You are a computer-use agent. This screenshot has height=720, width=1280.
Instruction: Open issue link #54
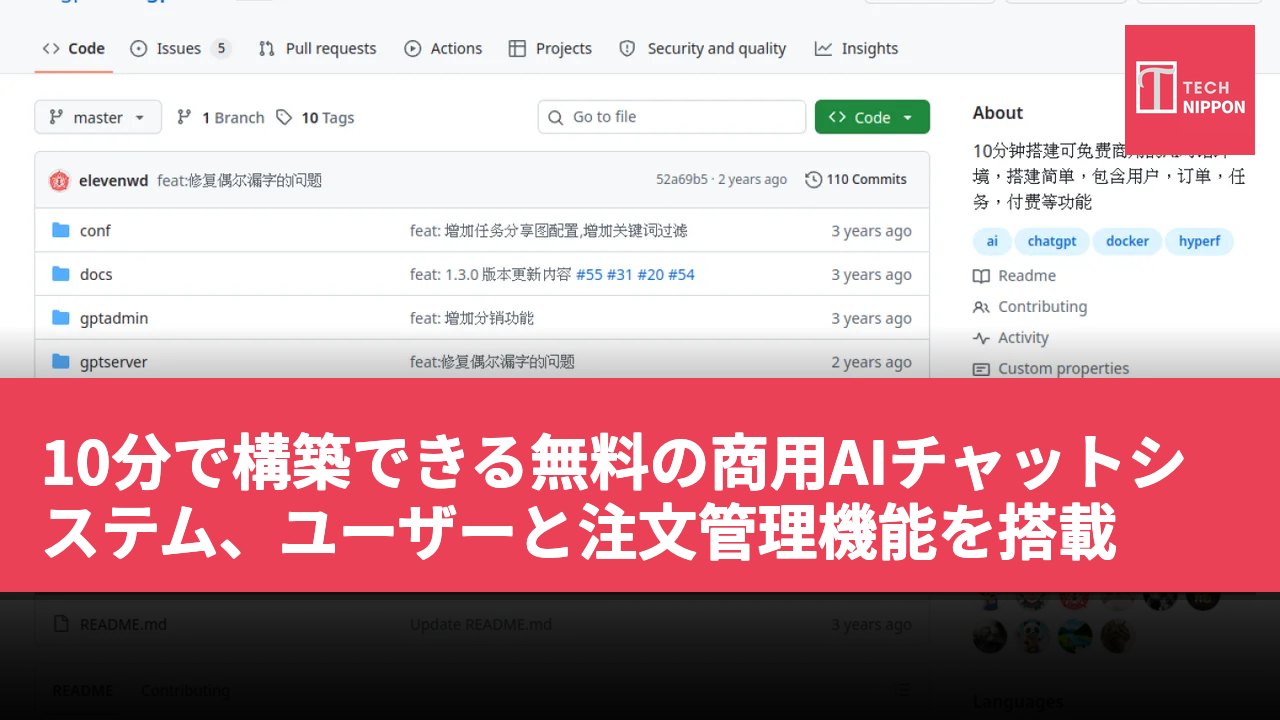click(681, 274)
